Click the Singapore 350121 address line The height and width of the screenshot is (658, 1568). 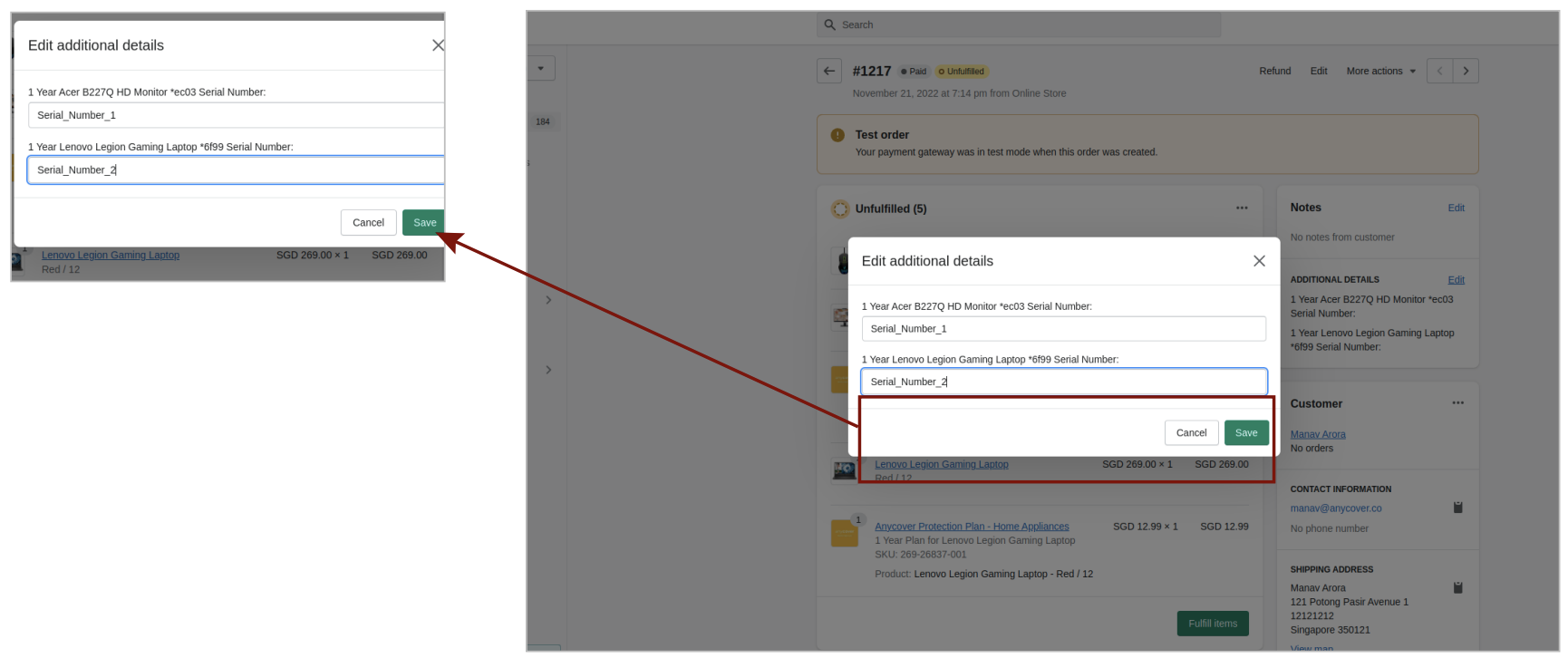(1330, 630)
